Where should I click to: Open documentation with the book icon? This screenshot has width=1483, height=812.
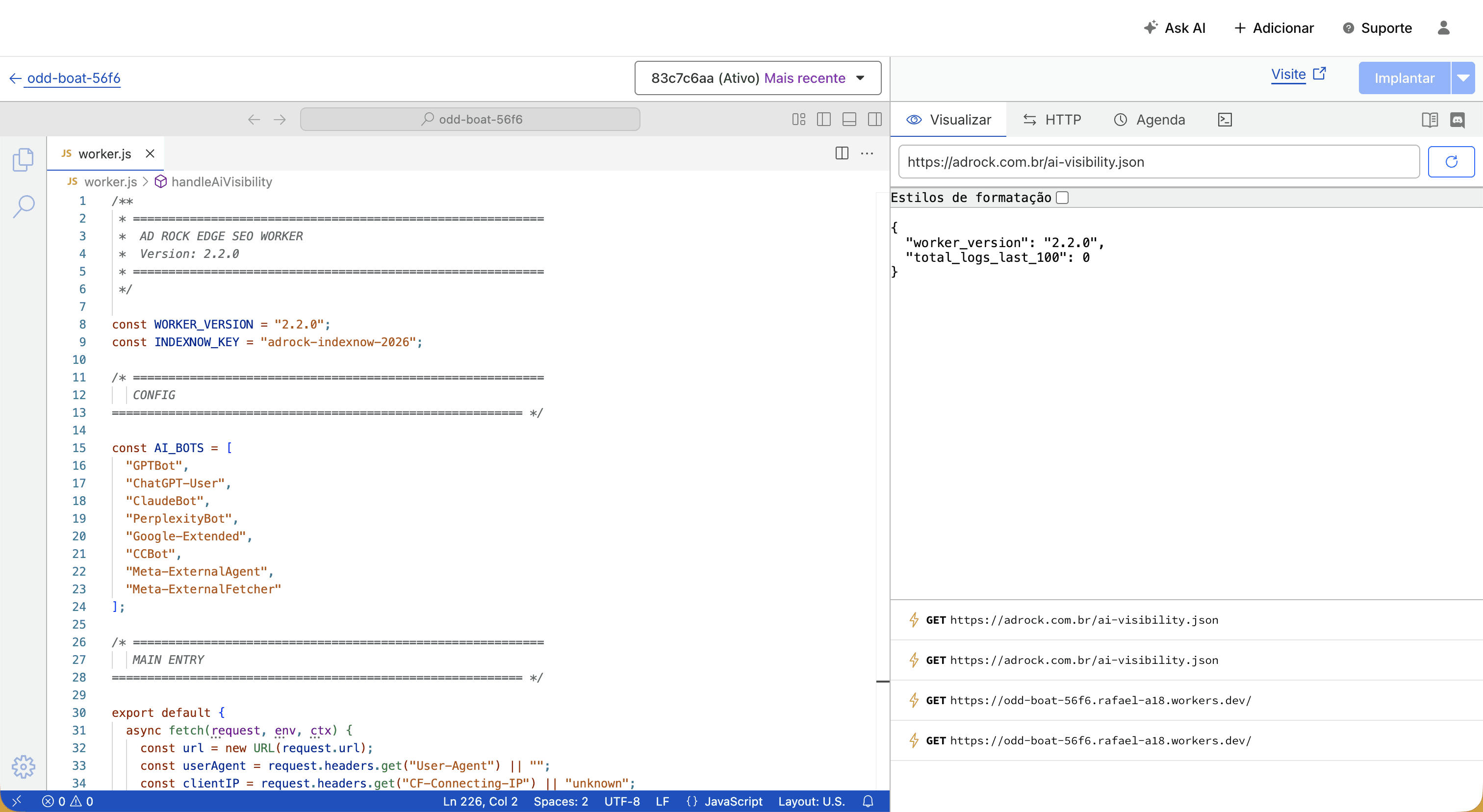[1430, 119]
